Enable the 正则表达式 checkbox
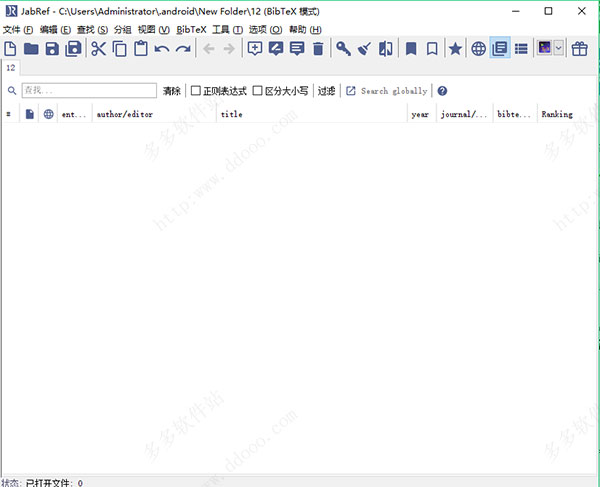The image size is (600, 487). [x=196, y=91]
